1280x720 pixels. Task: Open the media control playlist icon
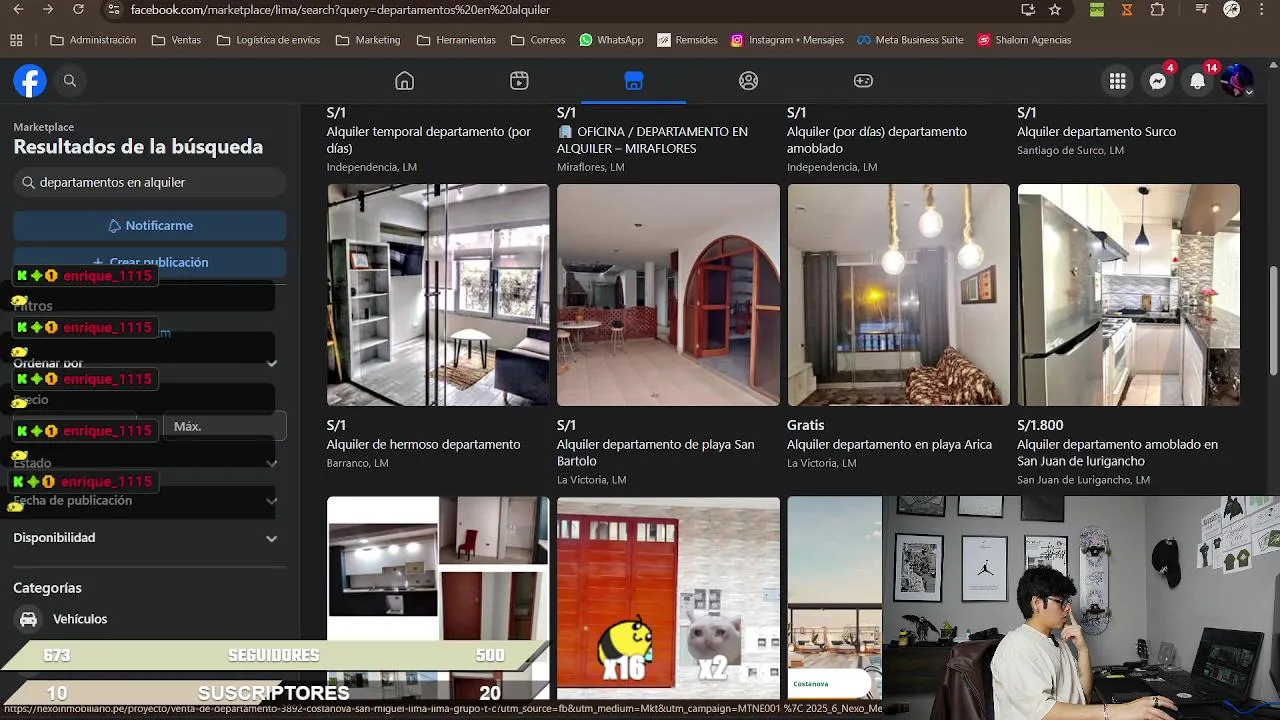coord(1202,10)
